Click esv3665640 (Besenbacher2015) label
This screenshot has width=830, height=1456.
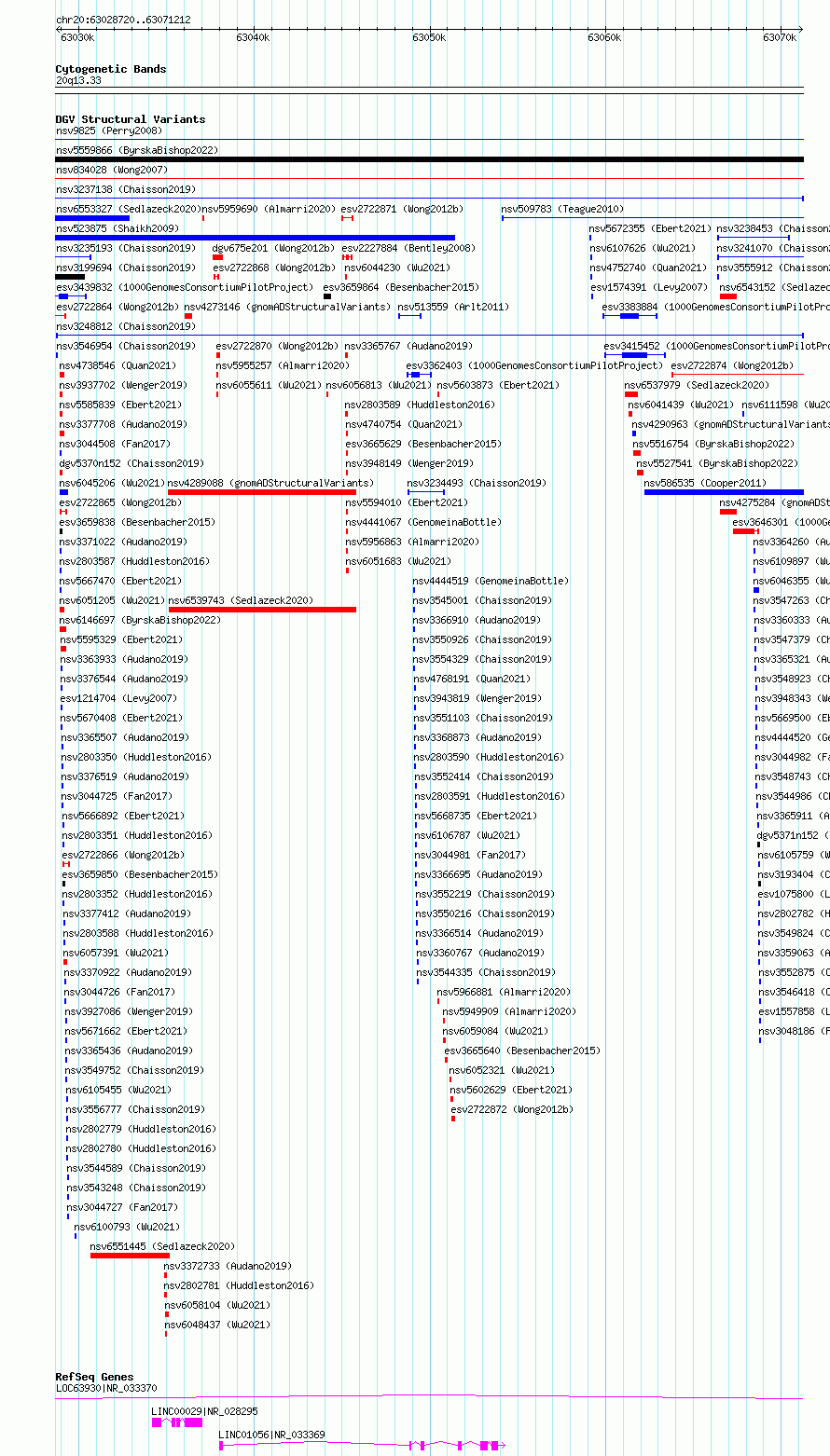coord(522,1051)
